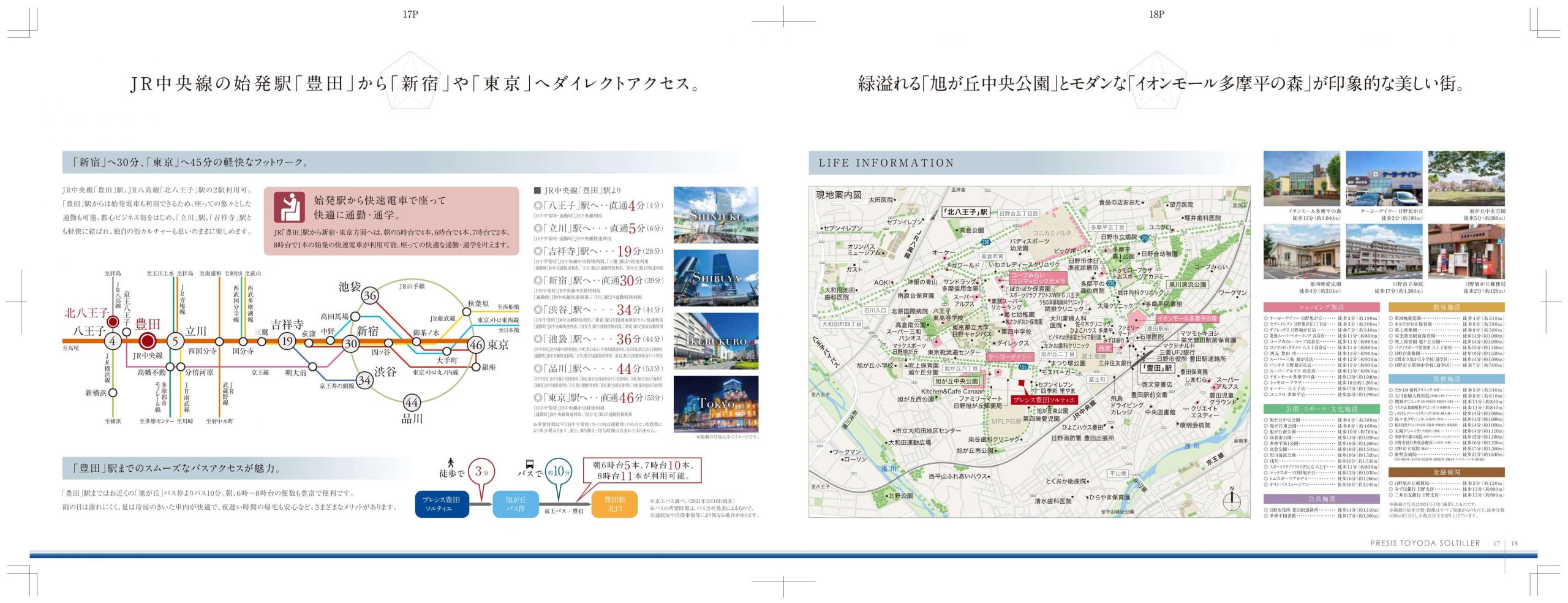The image size is (1568, 603).
Task: Click the circle numbered 36 at 池袋
Action: 370,295
